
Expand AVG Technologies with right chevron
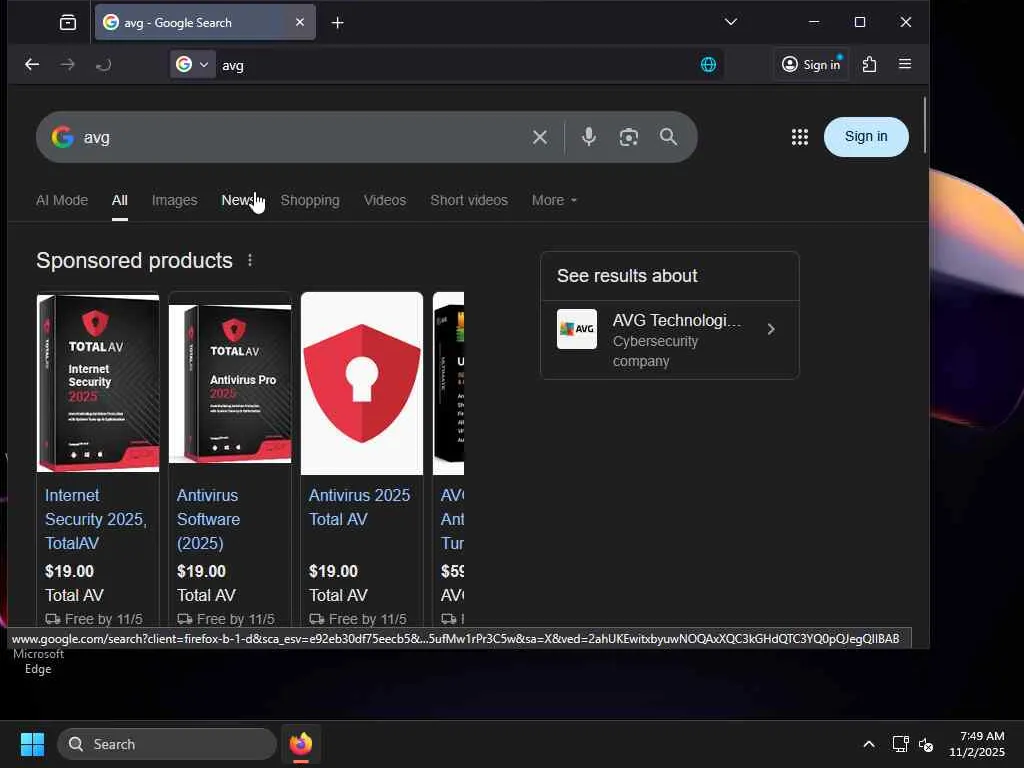(771, 329)
